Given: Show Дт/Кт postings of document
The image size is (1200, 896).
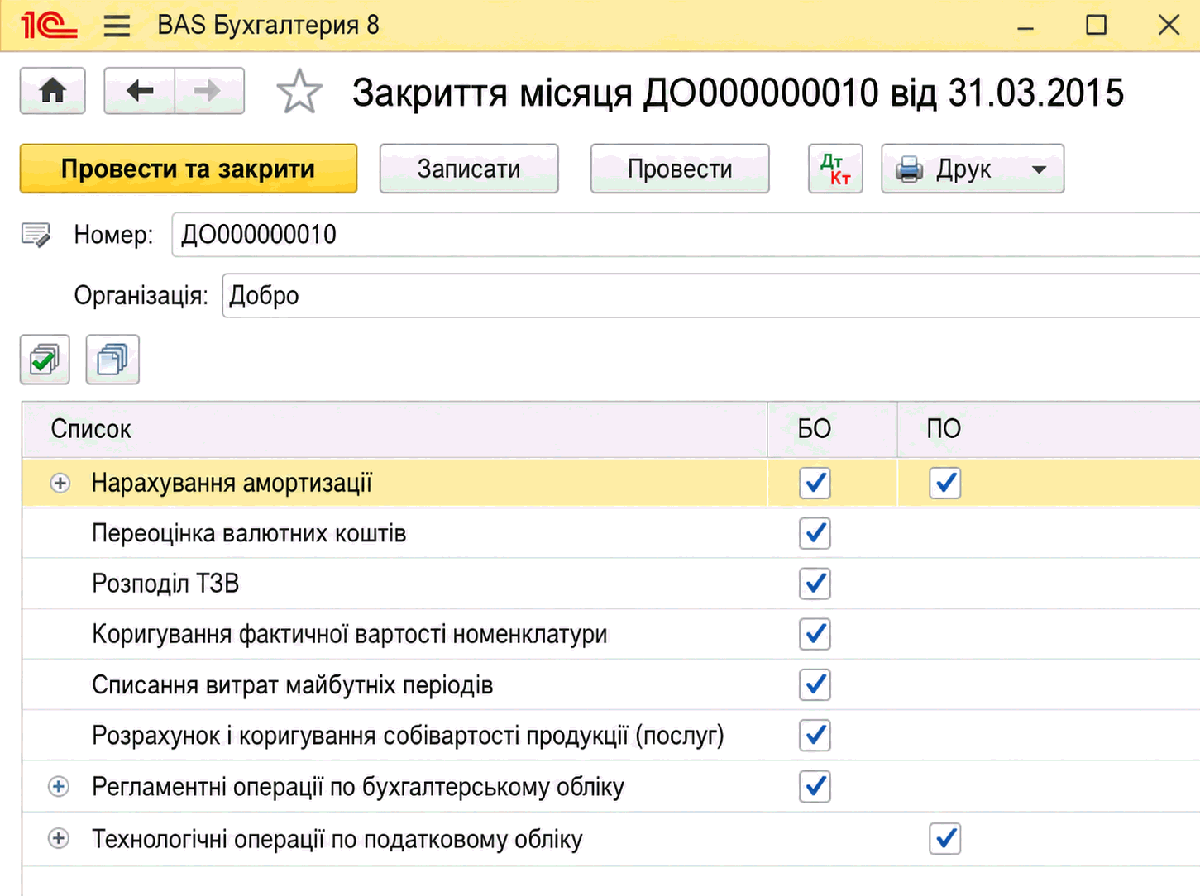Looking at the screenshot, I should [835, 169].
